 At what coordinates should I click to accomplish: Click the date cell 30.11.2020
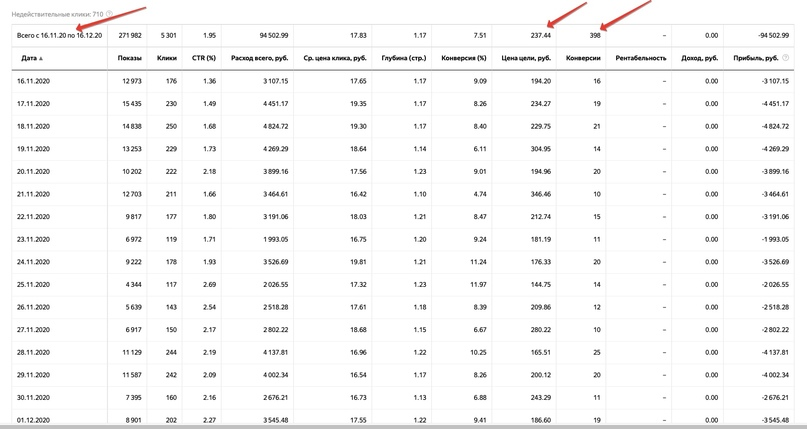click(x=33, y=398)
